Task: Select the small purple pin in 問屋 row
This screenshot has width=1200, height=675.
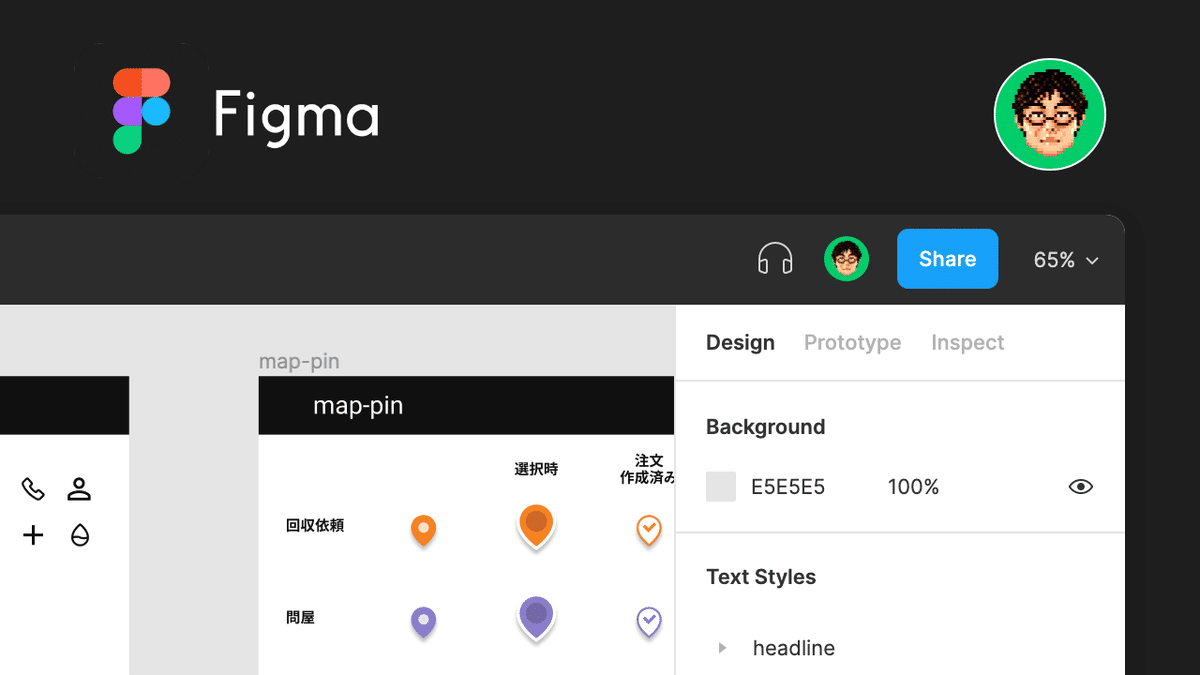Action: click(423, 622)
